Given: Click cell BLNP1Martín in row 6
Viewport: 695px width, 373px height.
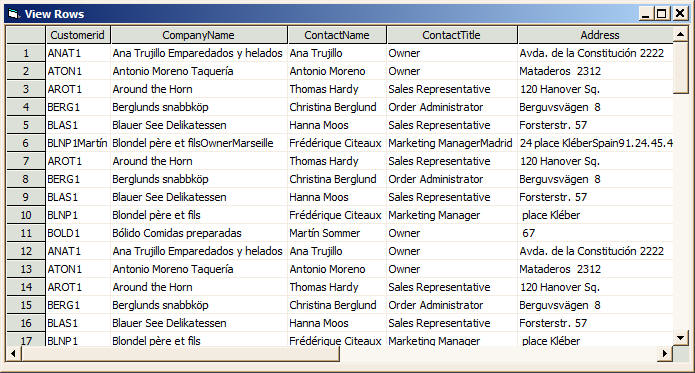Looking at the screenshot, I should pos(78,143).
